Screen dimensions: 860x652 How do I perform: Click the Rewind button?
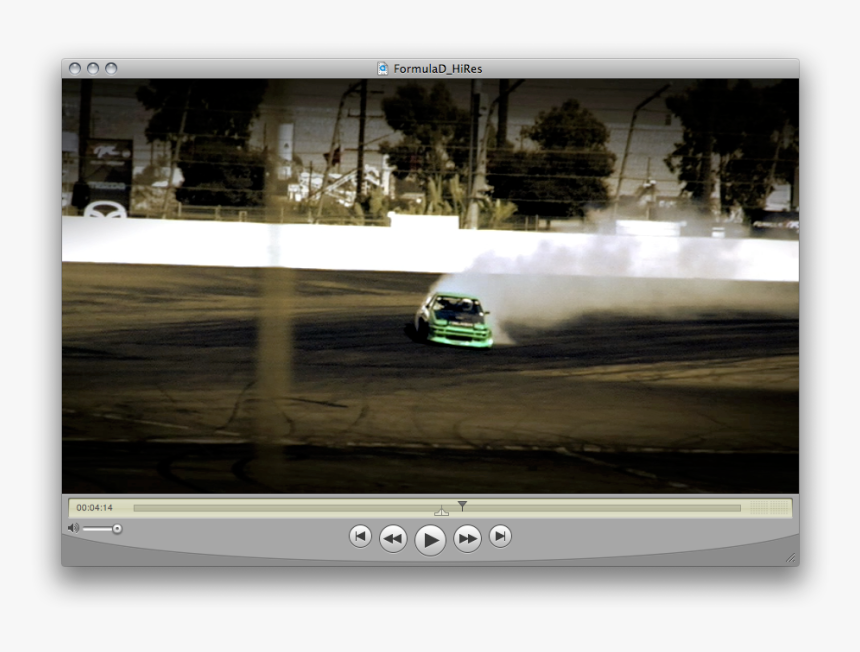click(393, 539)
